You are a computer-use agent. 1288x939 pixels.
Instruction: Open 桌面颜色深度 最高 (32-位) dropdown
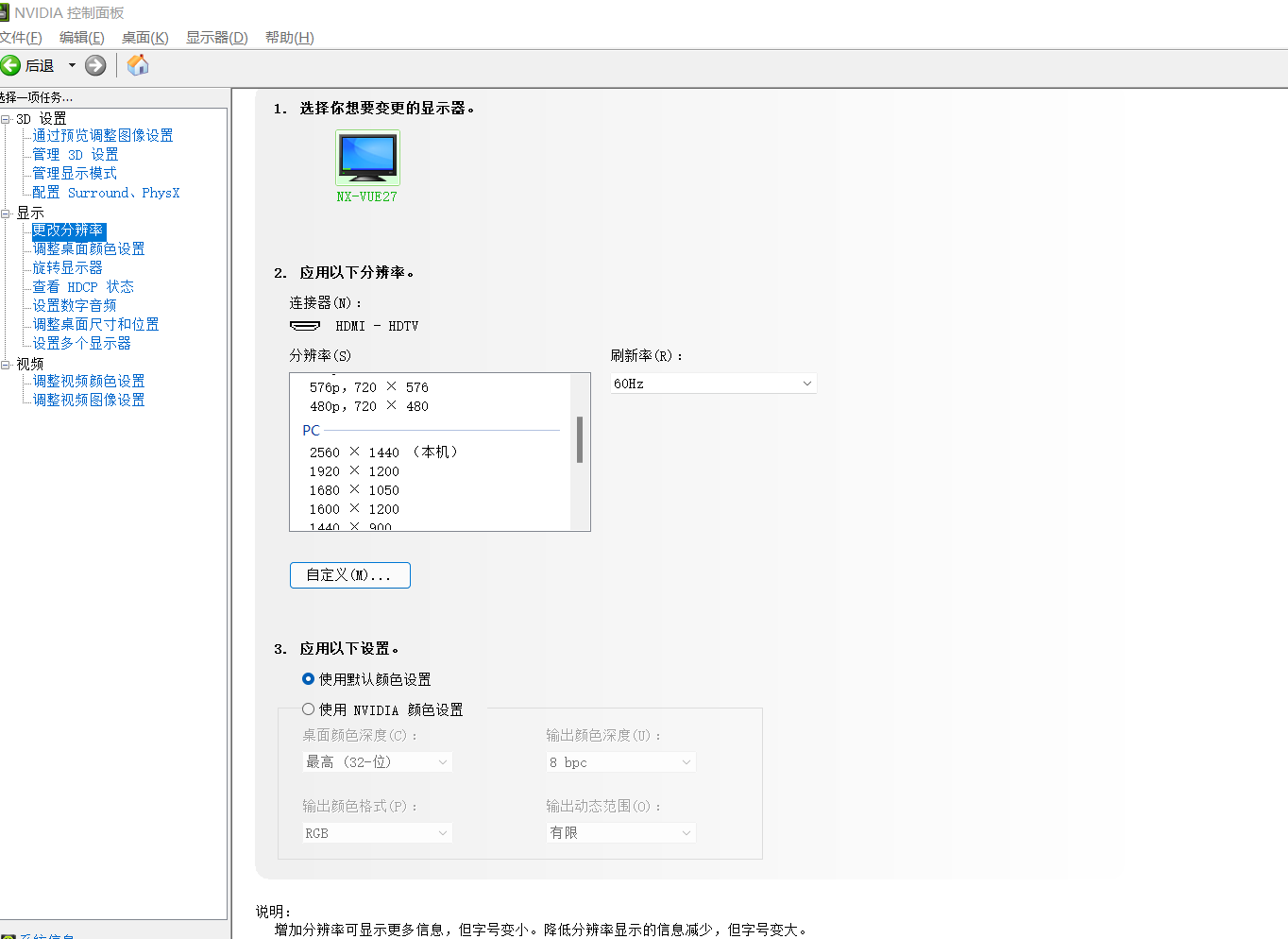378,762
